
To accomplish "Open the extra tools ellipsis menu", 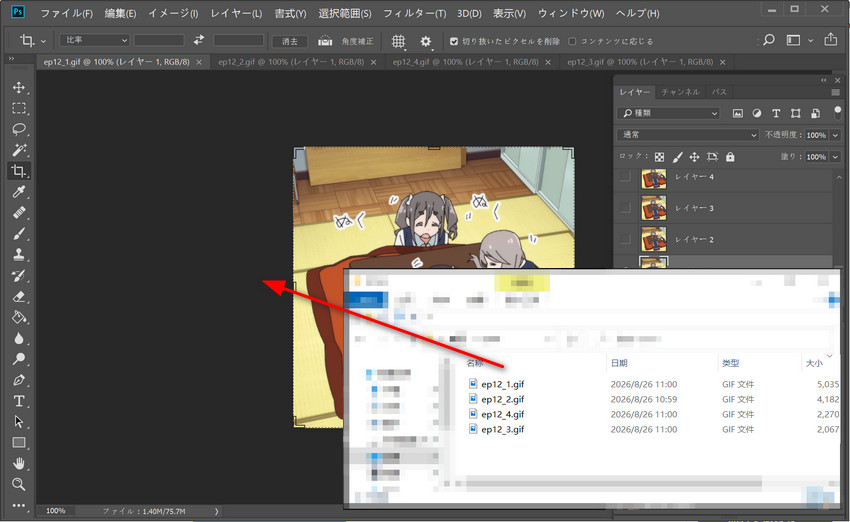I will click(19, 505).
